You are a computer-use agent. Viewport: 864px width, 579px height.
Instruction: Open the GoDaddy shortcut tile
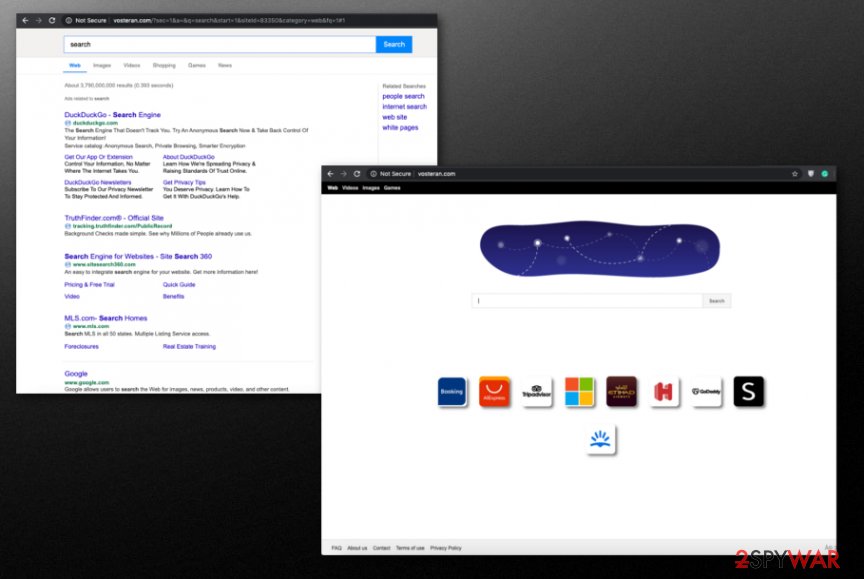(706, 392)
